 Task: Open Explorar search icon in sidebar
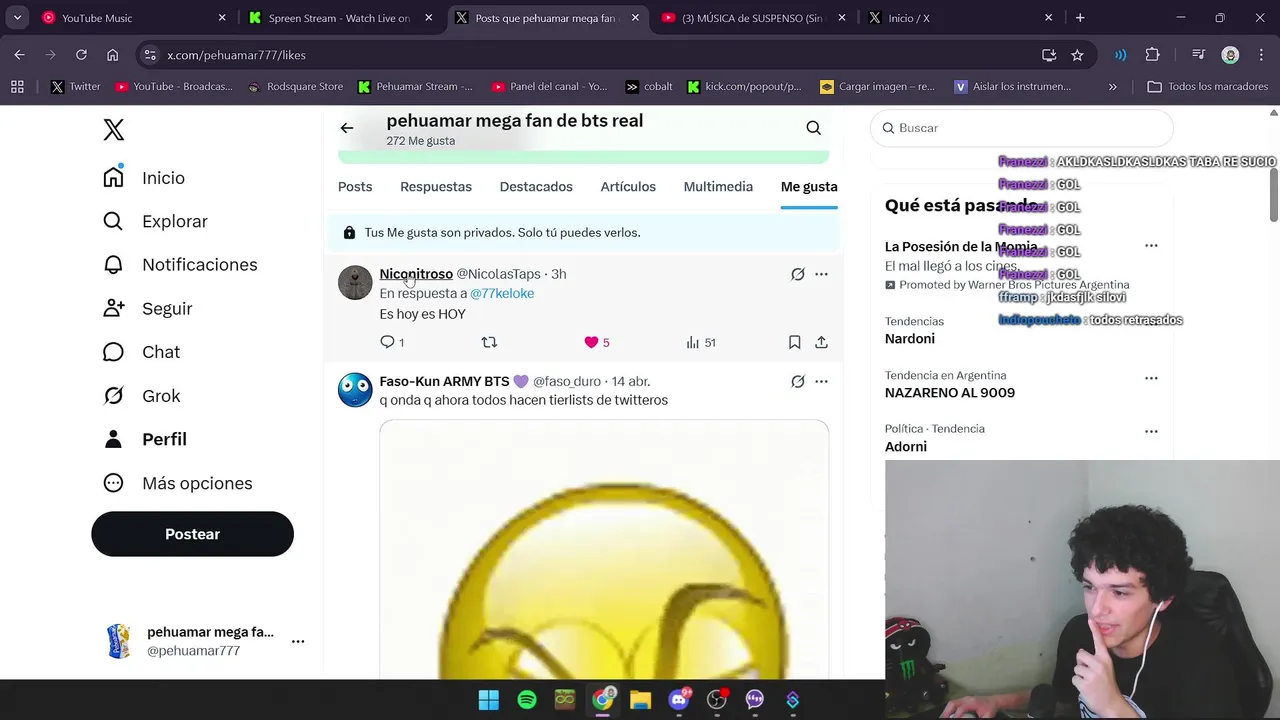114,221
